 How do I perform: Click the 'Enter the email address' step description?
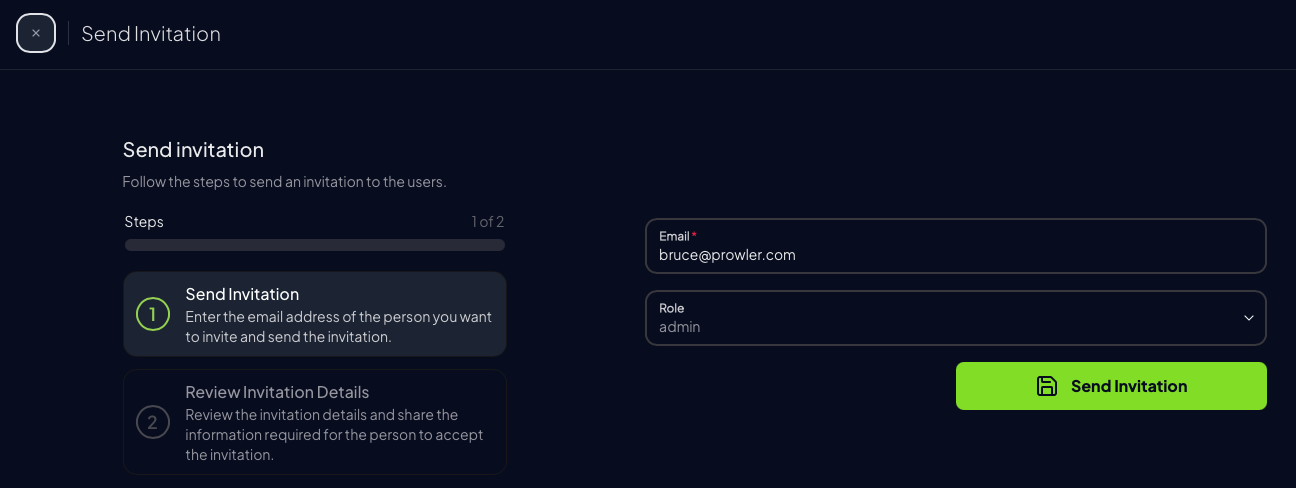[x=339, y=327]
